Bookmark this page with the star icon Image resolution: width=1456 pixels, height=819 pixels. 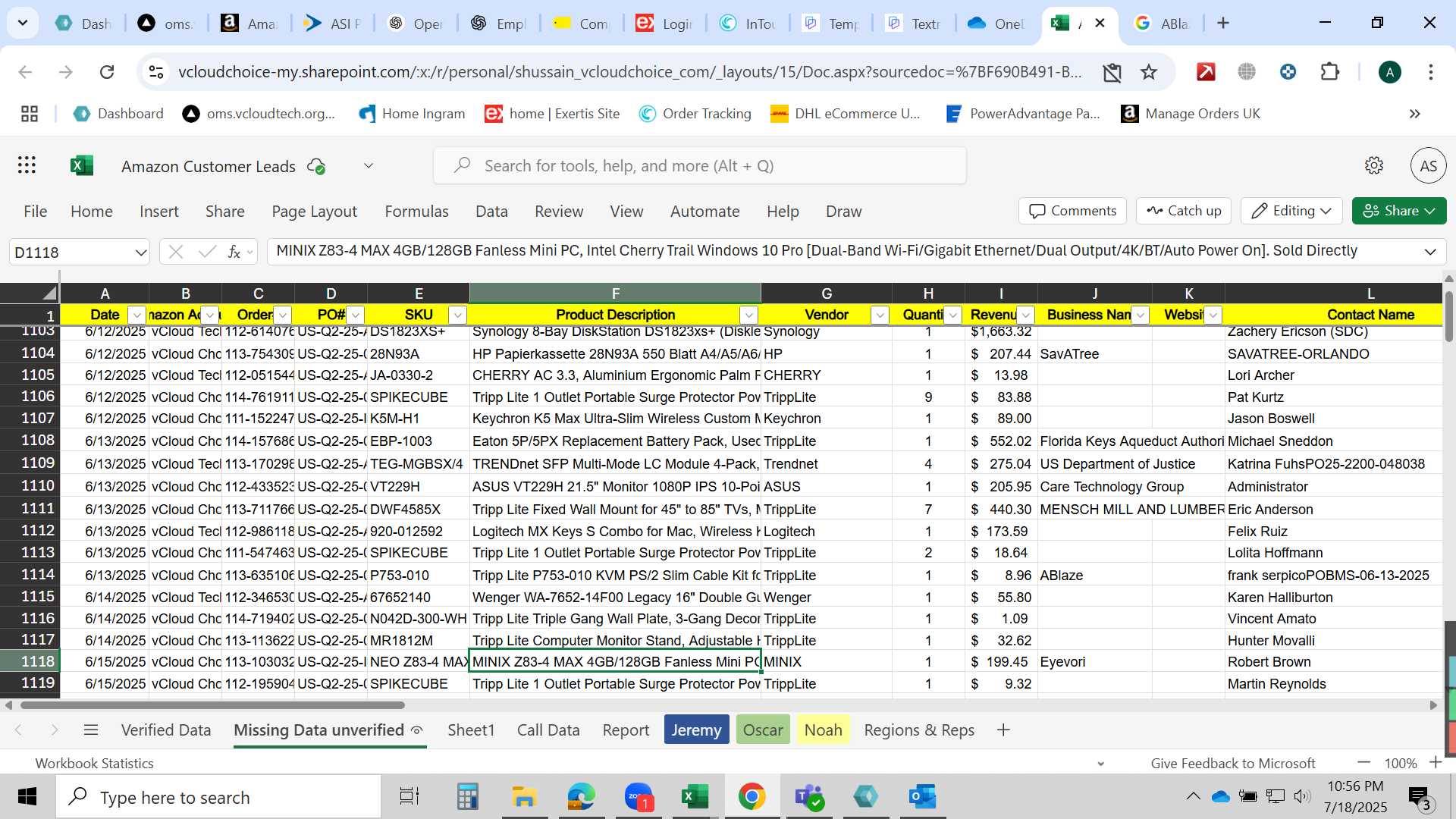[x=1149, y=72]
